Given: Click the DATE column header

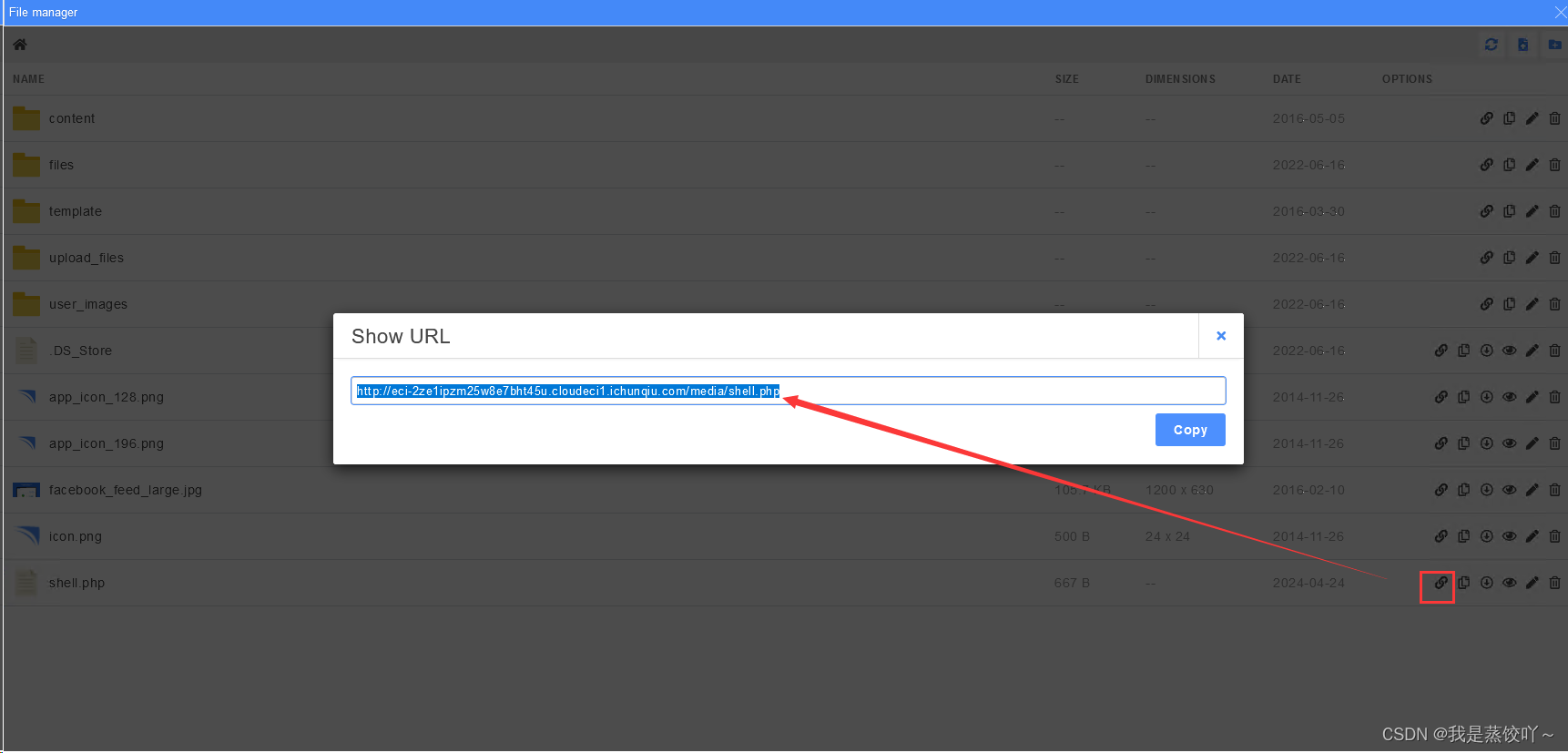Looking at the screenshot, I should point(1287,79).
